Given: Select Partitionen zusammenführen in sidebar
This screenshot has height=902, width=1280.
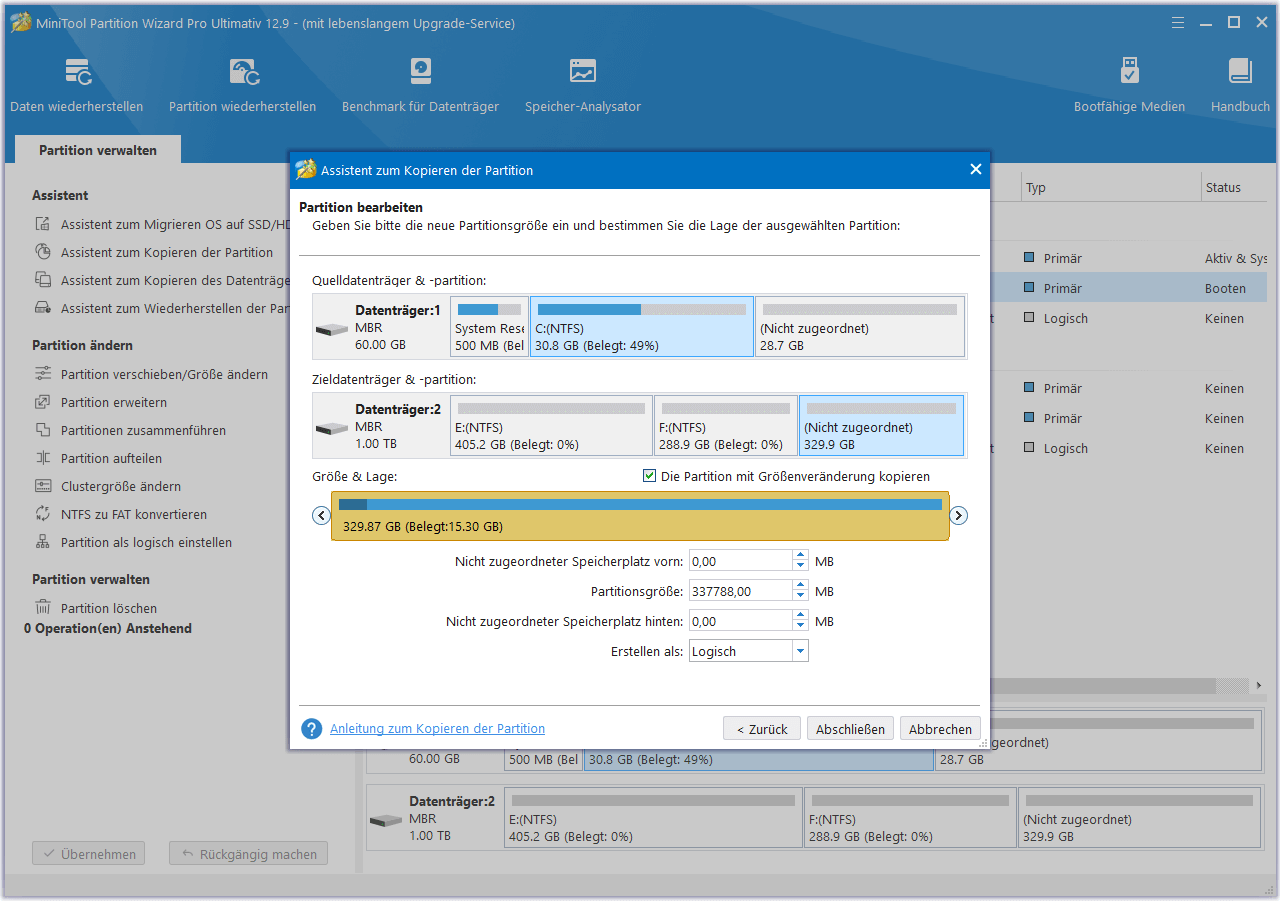Looking at the screenshot, I should [143, 430].
